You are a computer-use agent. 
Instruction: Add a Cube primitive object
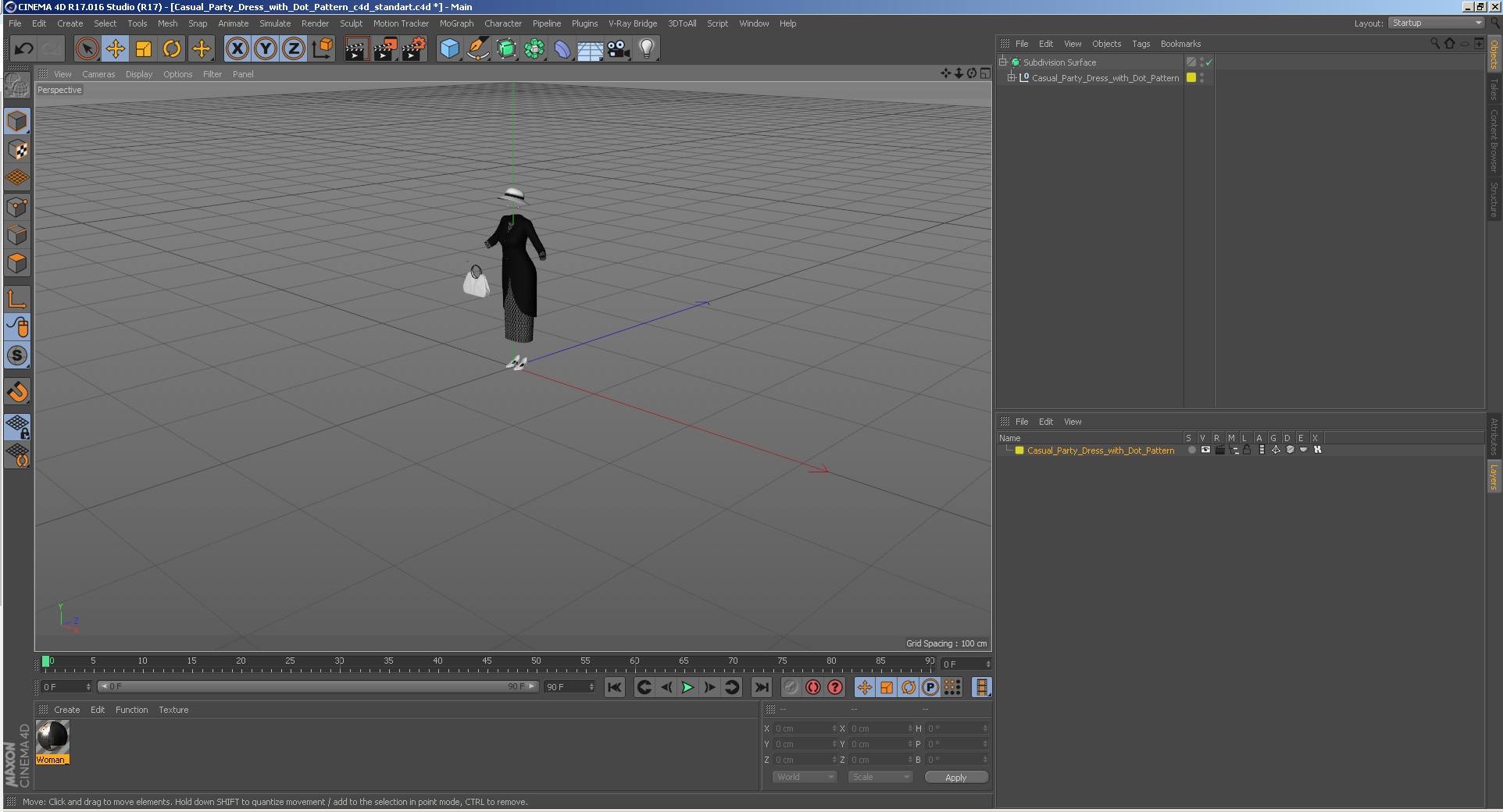pos(450,49)
